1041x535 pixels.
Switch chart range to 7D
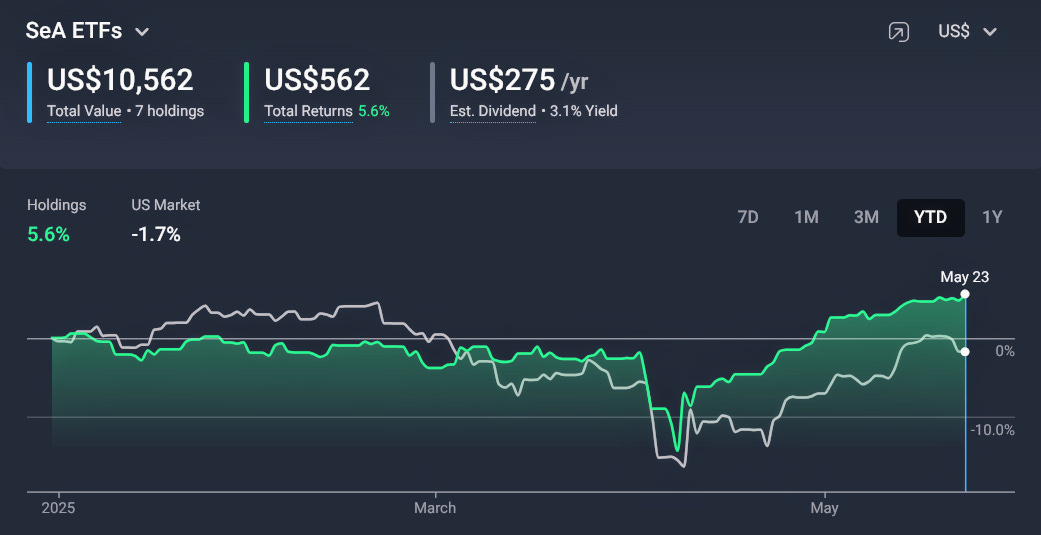(x=748, y=217)
